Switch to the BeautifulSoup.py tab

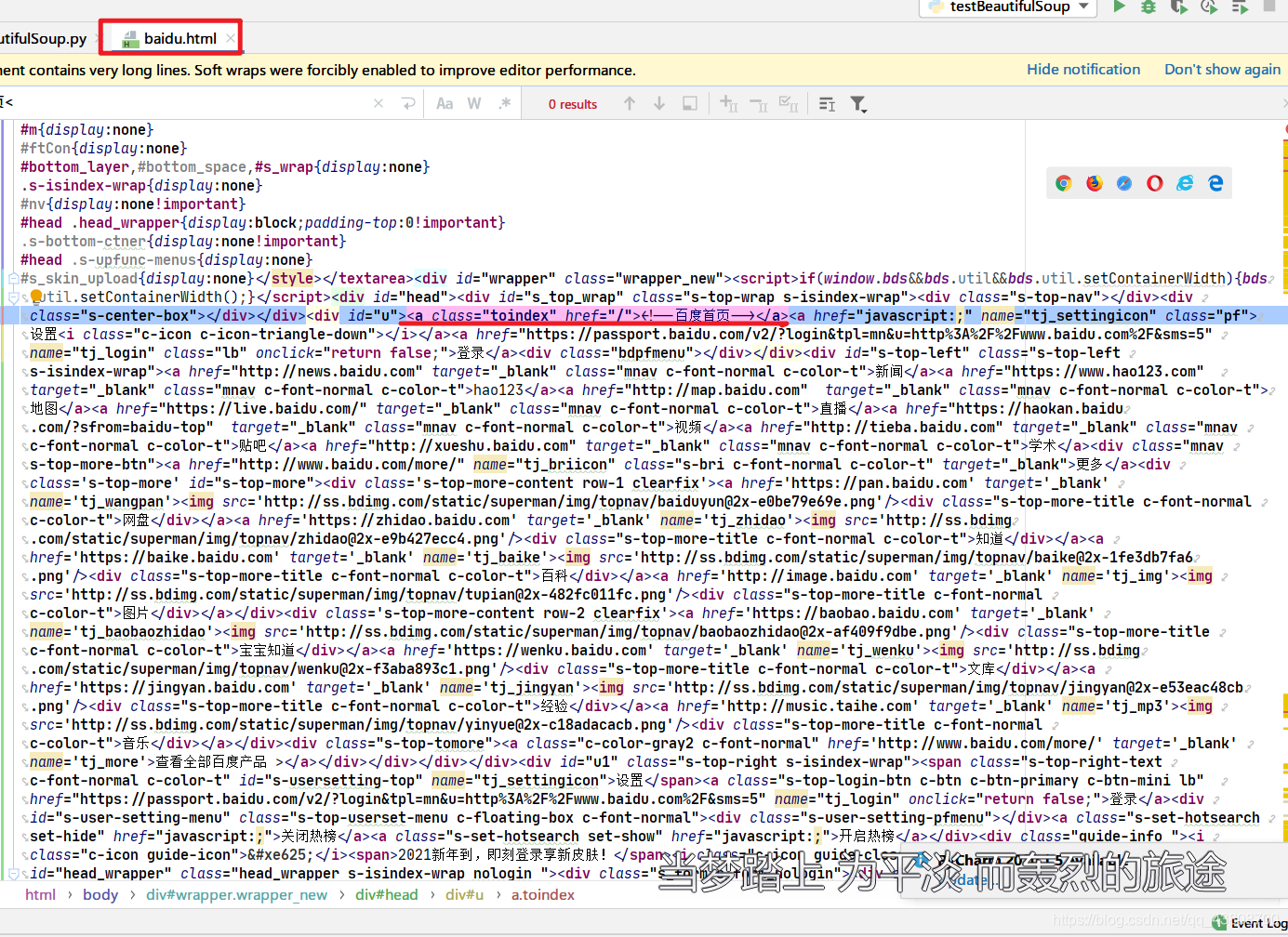43,38
